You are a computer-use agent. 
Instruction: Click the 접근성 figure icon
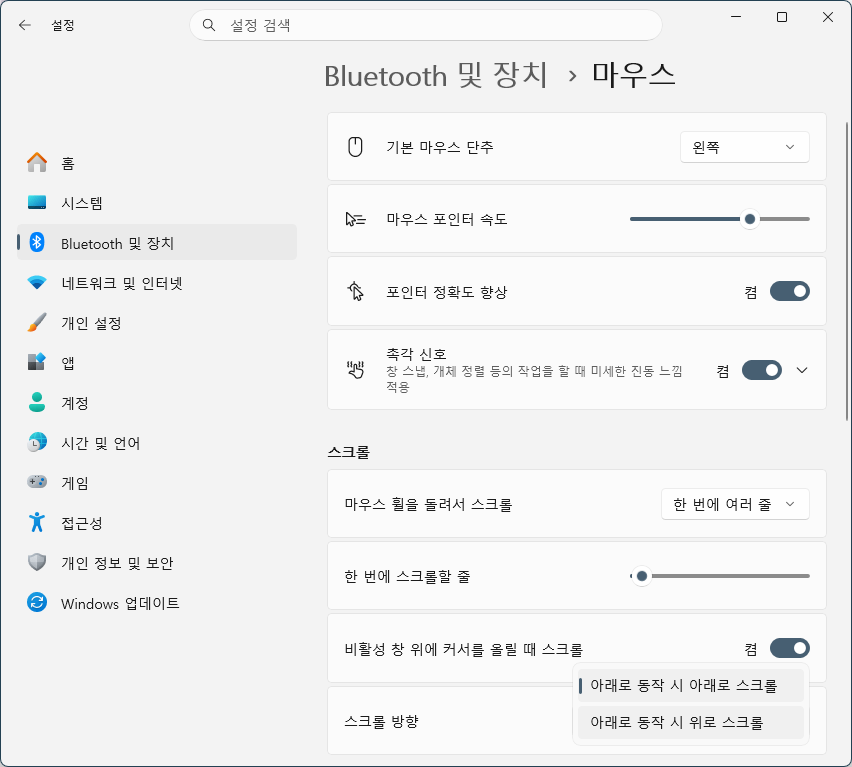(x=37, y=522)
